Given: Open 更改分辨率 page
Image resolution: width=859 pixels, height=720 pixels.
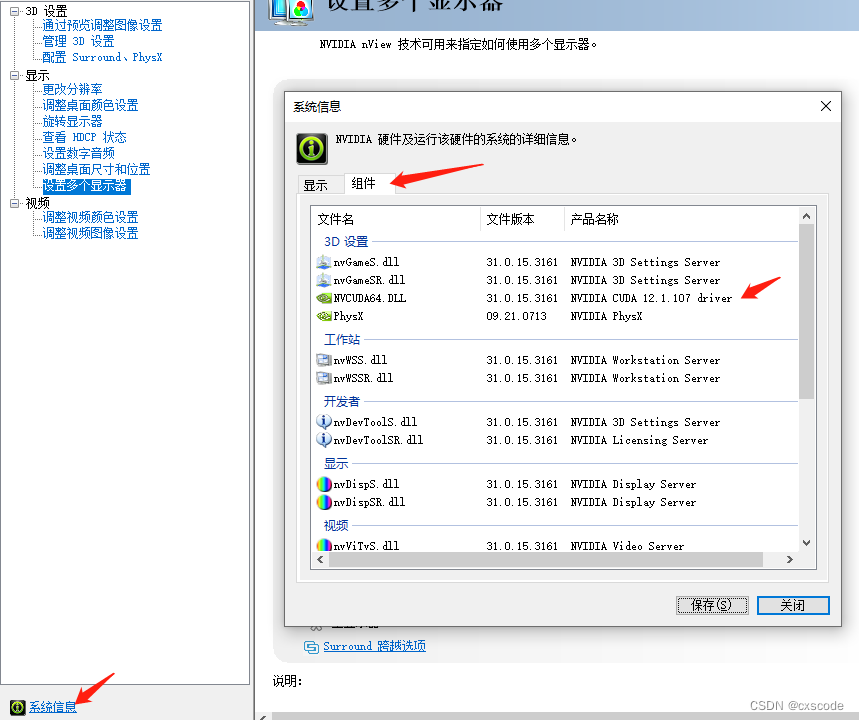Looking at the screenshot, I should [x=72, y=89].
